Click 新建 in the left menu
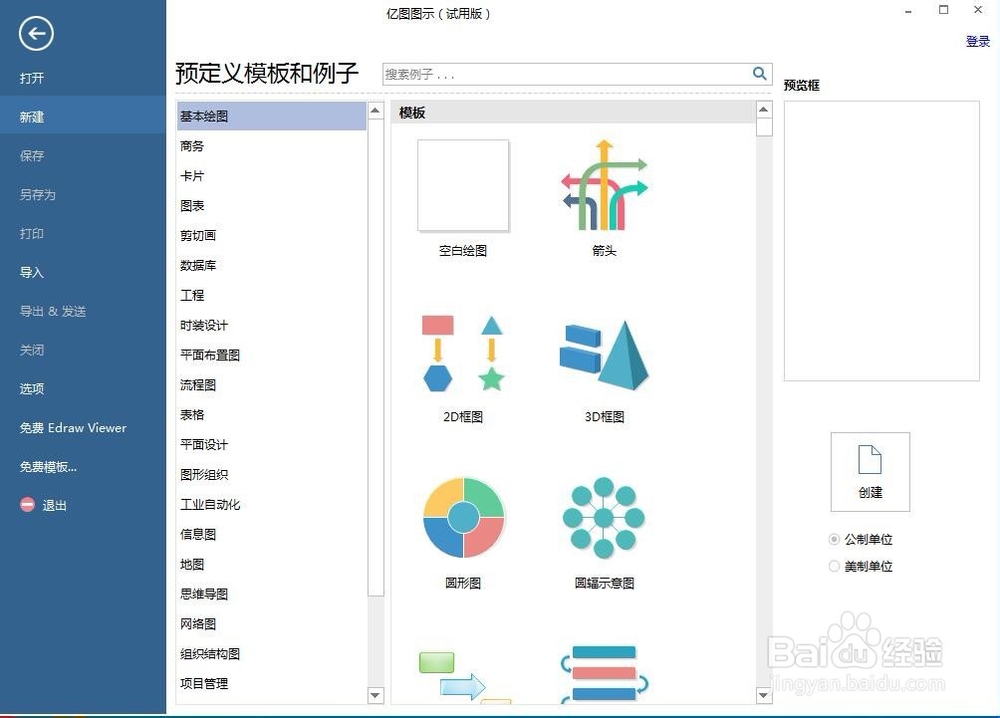The image size is (1000, 718). click(x=31, y=116)
